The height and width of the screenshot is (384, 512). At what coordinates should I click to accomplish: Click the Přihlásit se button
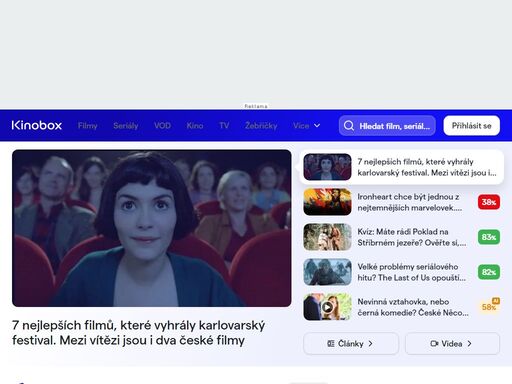tap(471, 126)
